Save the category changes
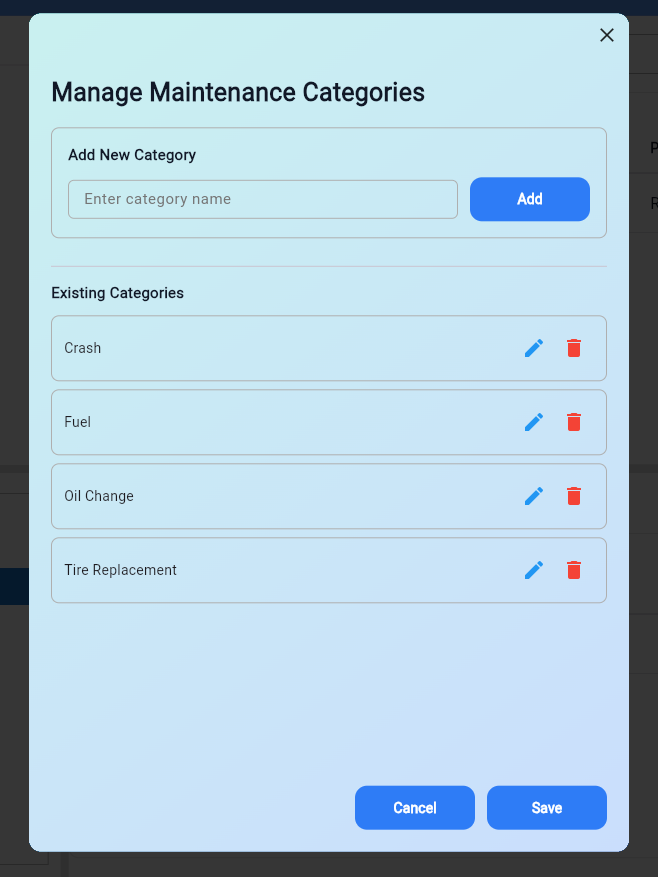 click(546, 808)
